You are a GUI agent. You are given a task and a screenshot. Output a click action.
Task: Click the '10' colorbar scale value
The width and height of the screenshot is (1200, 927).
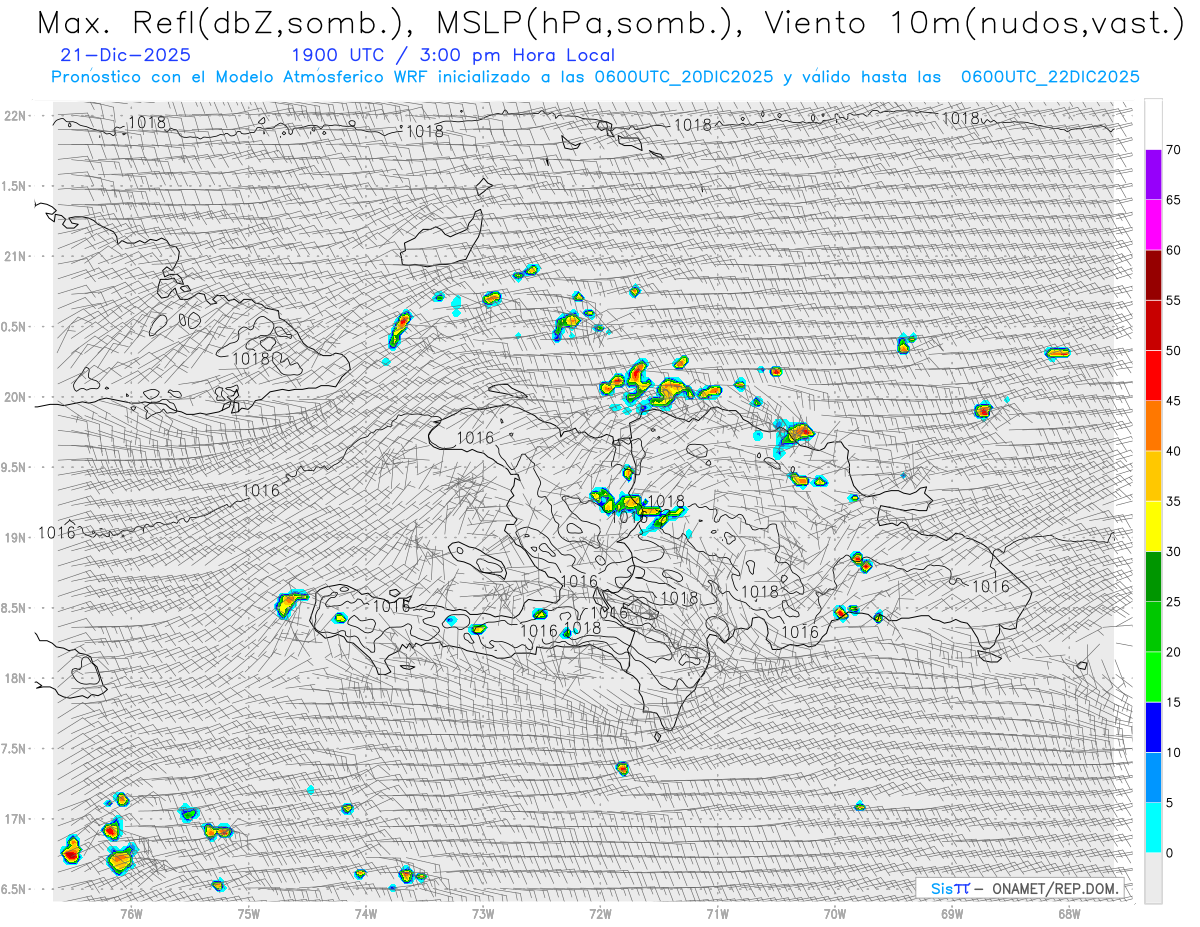pyautogui.click(x=1173, y=752)
